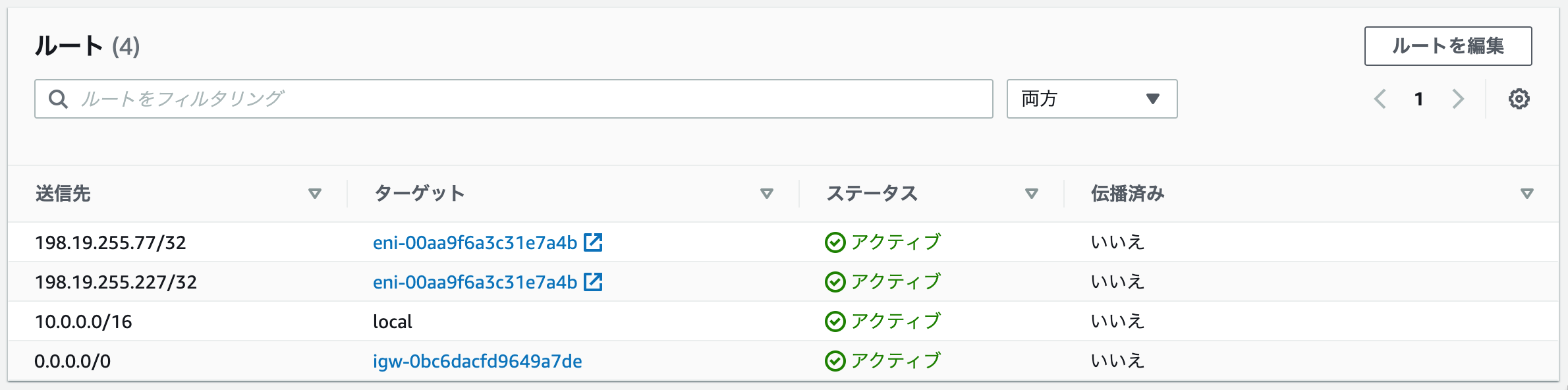1568x390 pixels.
Task: Sort by ステータス column arrow
Action: 1032,194
